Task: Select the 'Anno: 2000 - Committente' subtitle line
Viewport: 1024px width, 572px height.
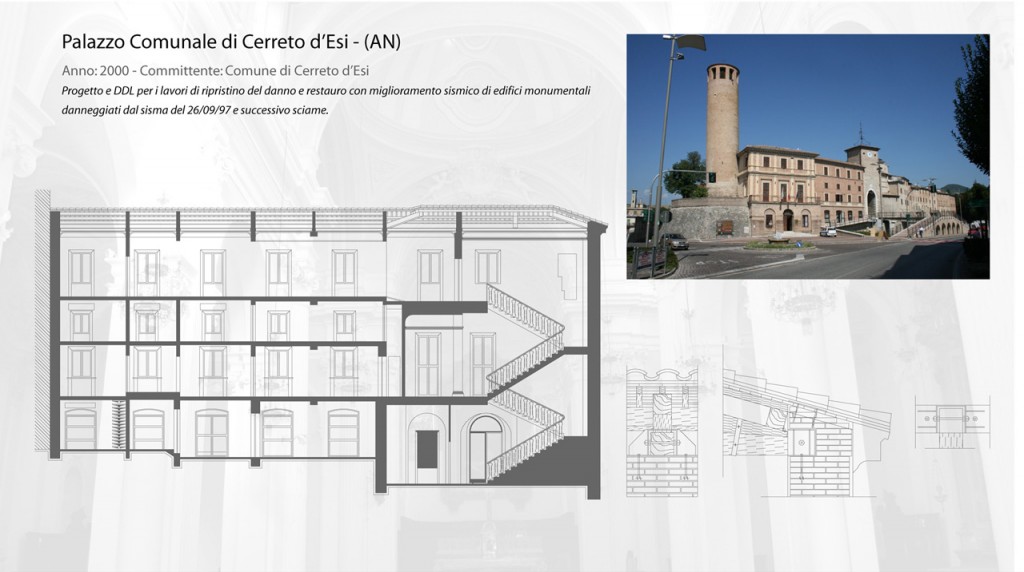Action: coord(216,71)
